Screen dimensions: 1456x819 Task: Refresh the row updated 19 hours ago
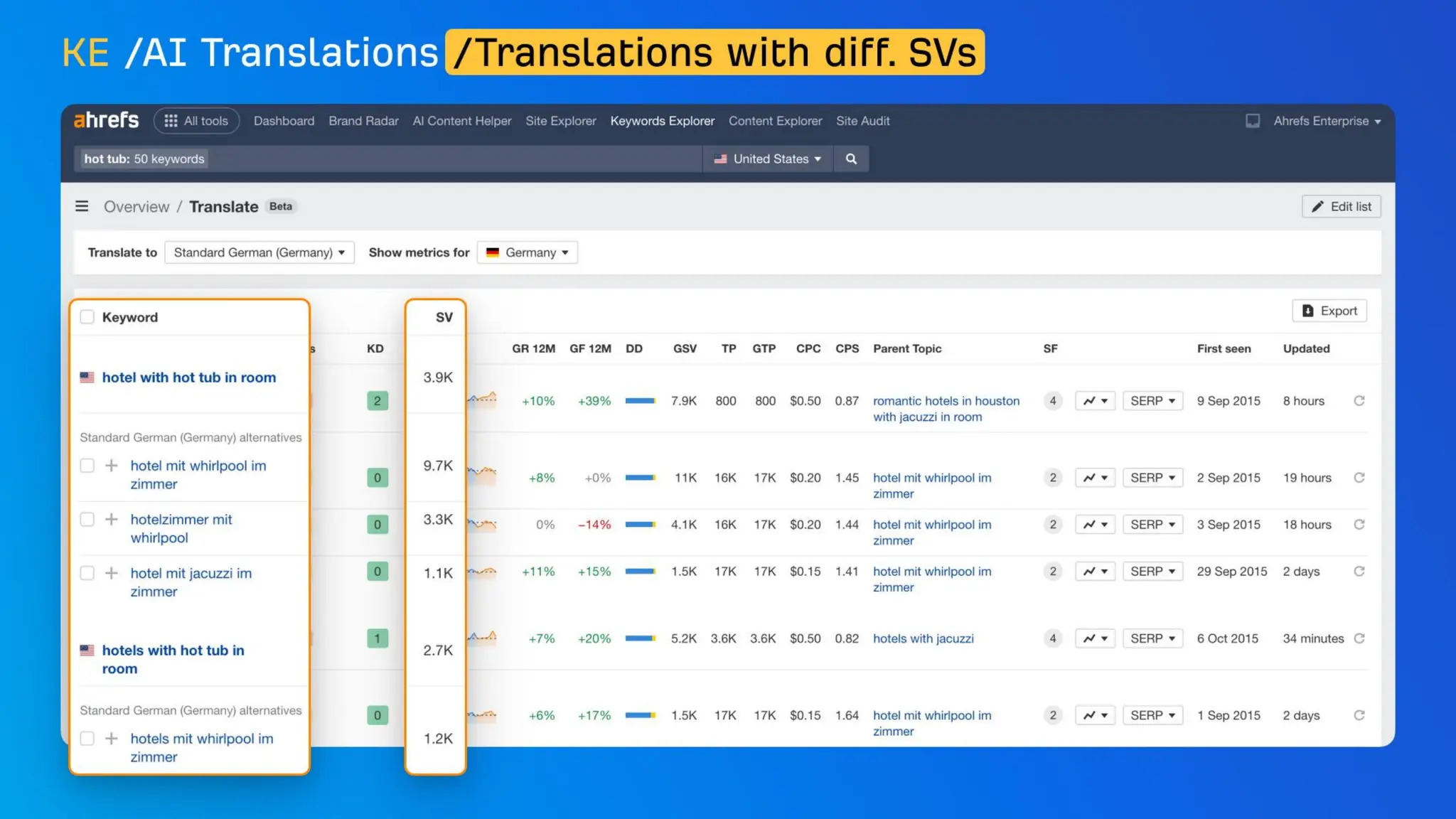pyautogui.click(x=1359, y=478)
